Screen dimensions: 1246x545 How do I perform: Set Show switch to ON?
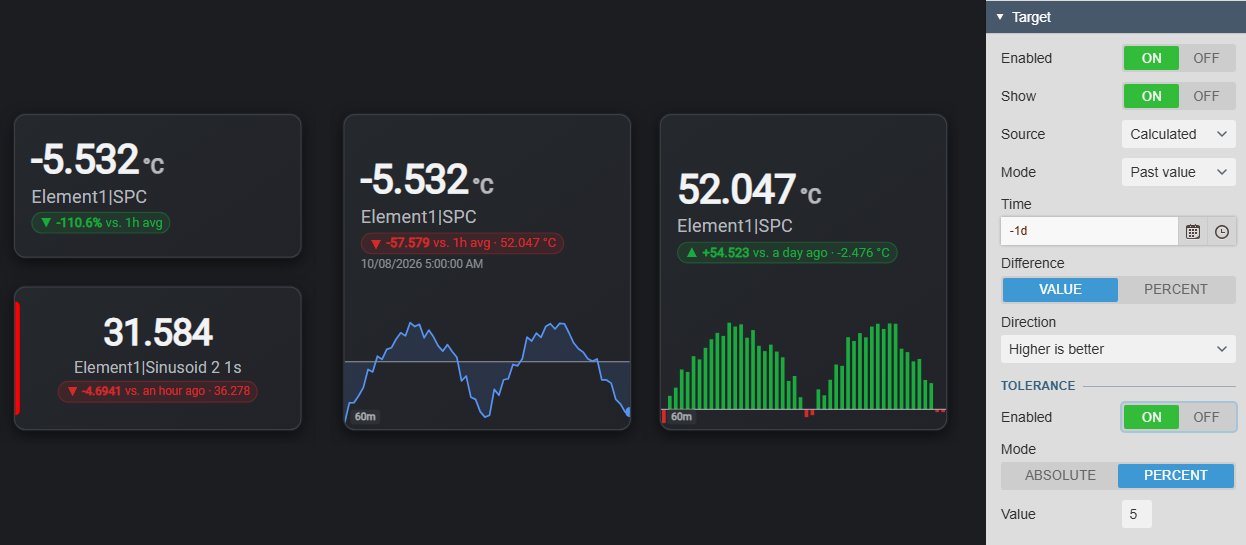click(x=1151, y=96)
